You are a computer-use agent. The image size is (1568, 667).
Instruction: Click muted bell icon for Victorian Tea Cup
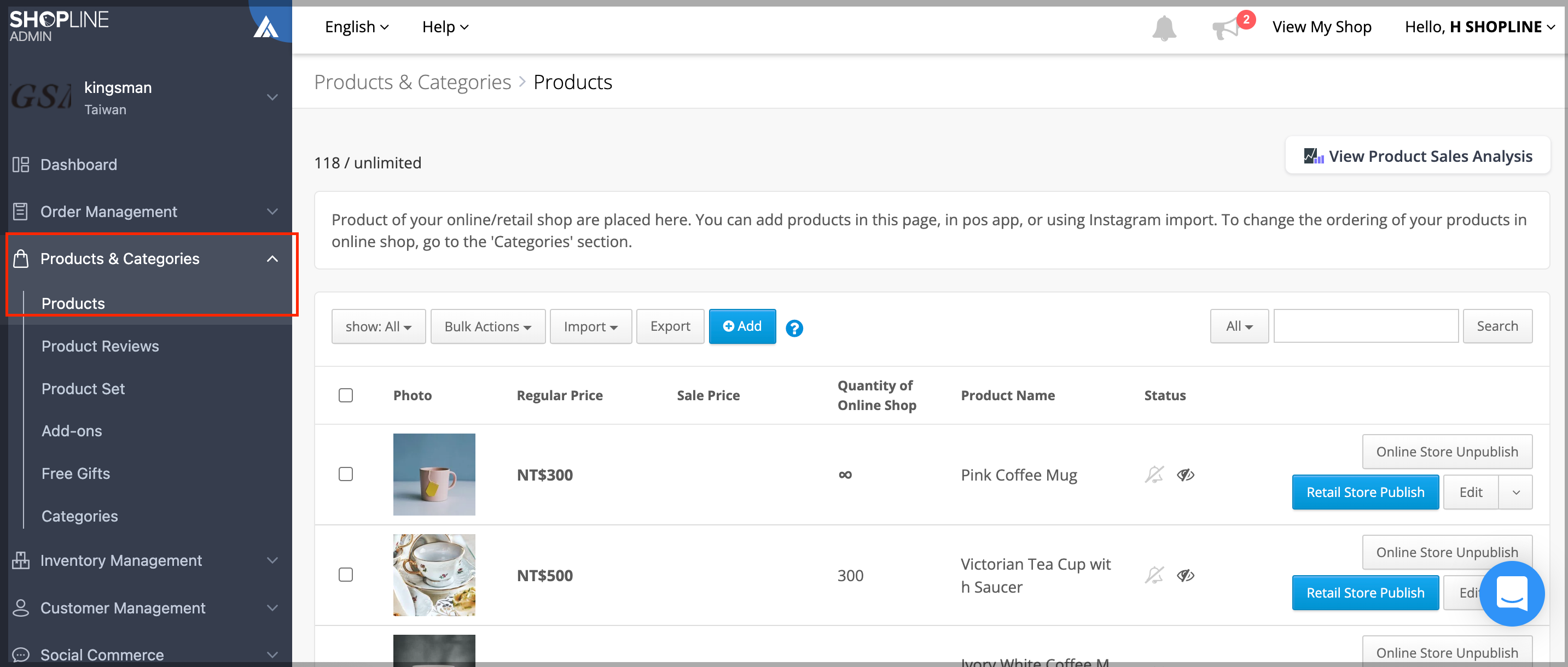coord(1154,575)
